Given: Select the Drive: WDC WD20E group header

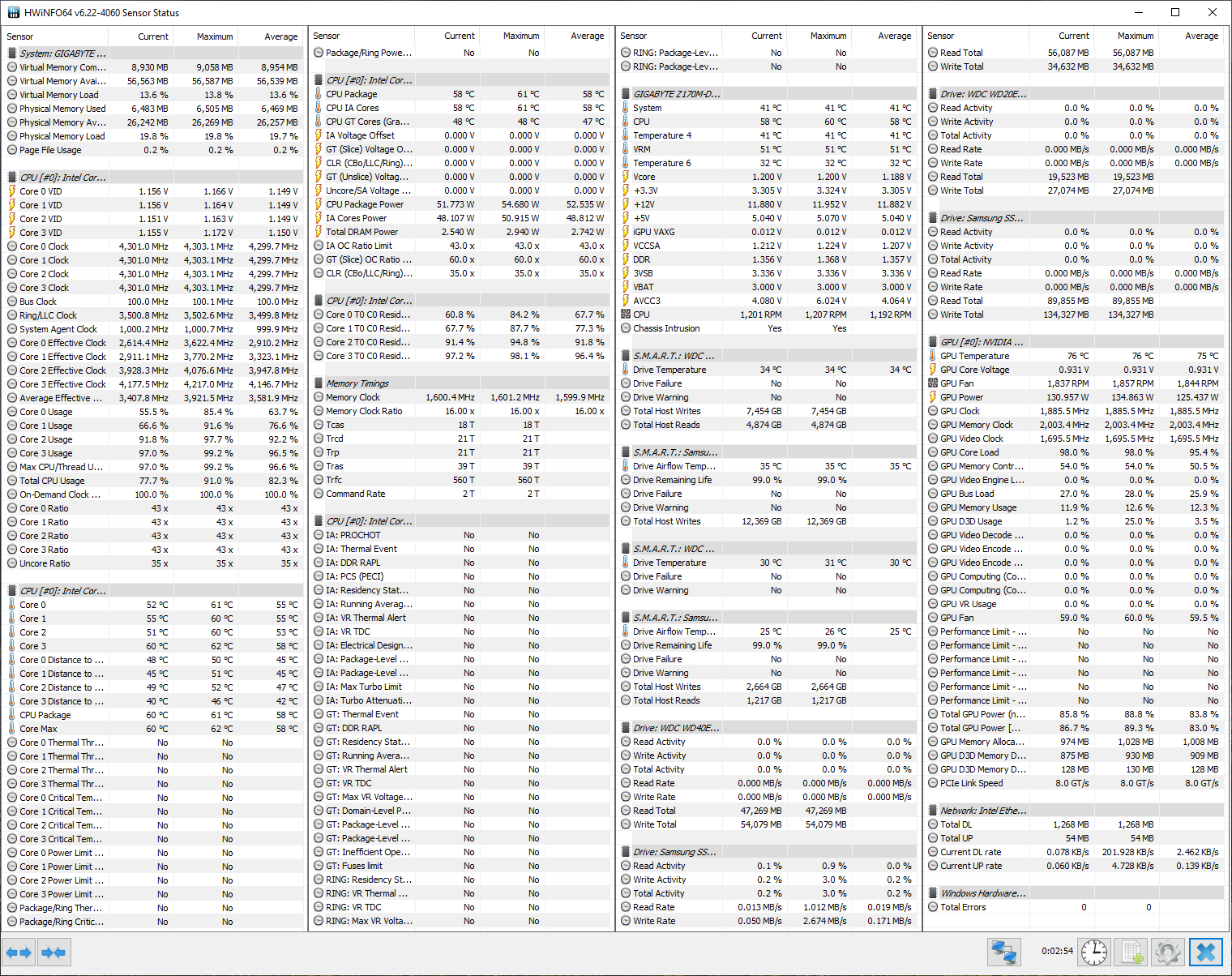Looking at the screenshot, I should point(1075,94).
